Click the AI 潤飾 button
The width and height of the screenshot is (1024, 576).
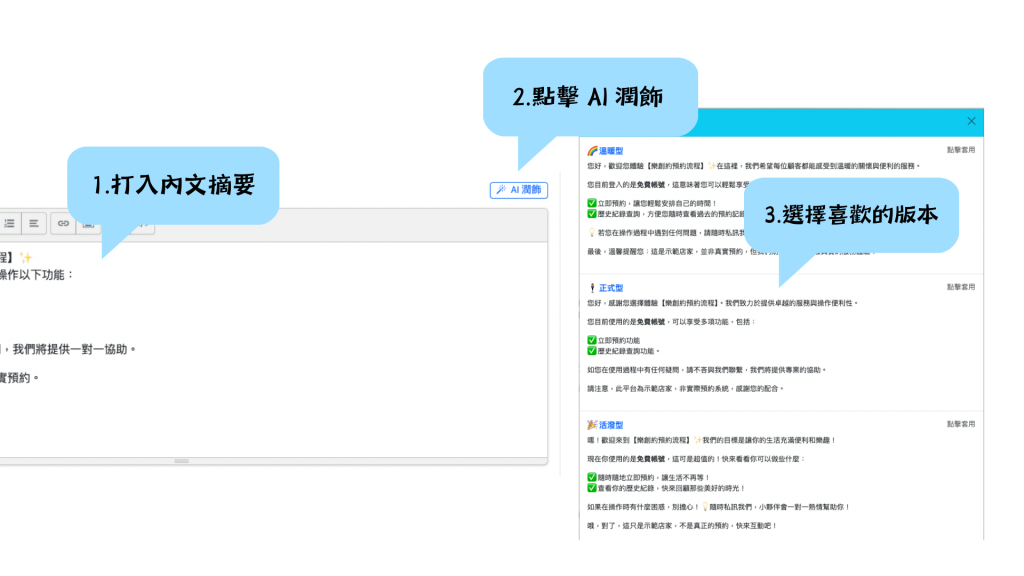[518, 190]
